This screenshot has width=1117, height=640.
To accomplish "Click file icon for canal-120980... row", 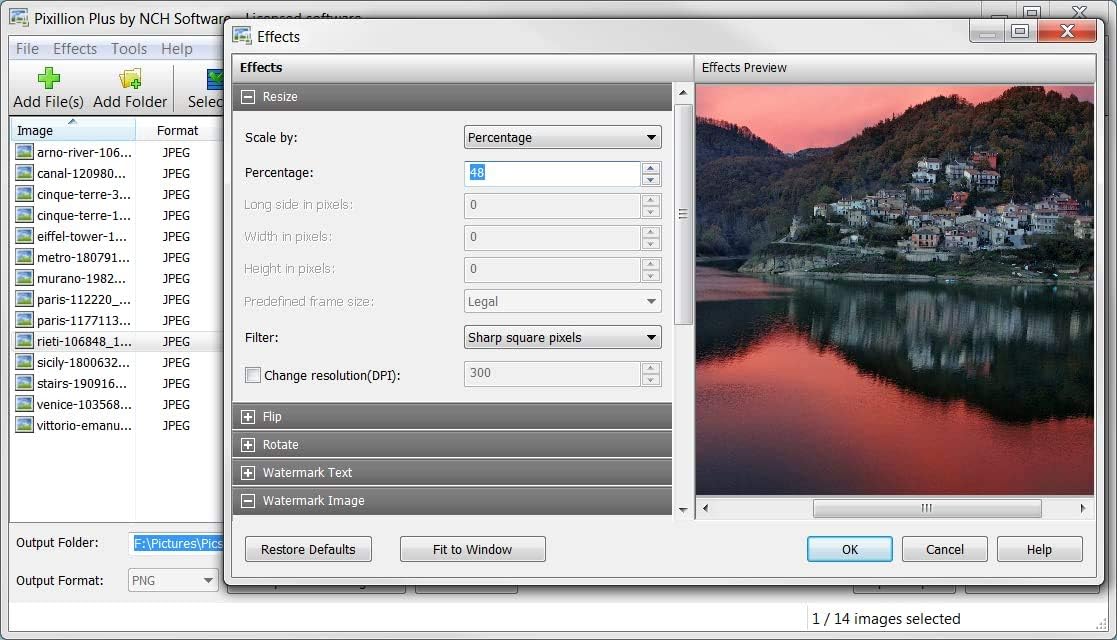I will click(24, 173).
